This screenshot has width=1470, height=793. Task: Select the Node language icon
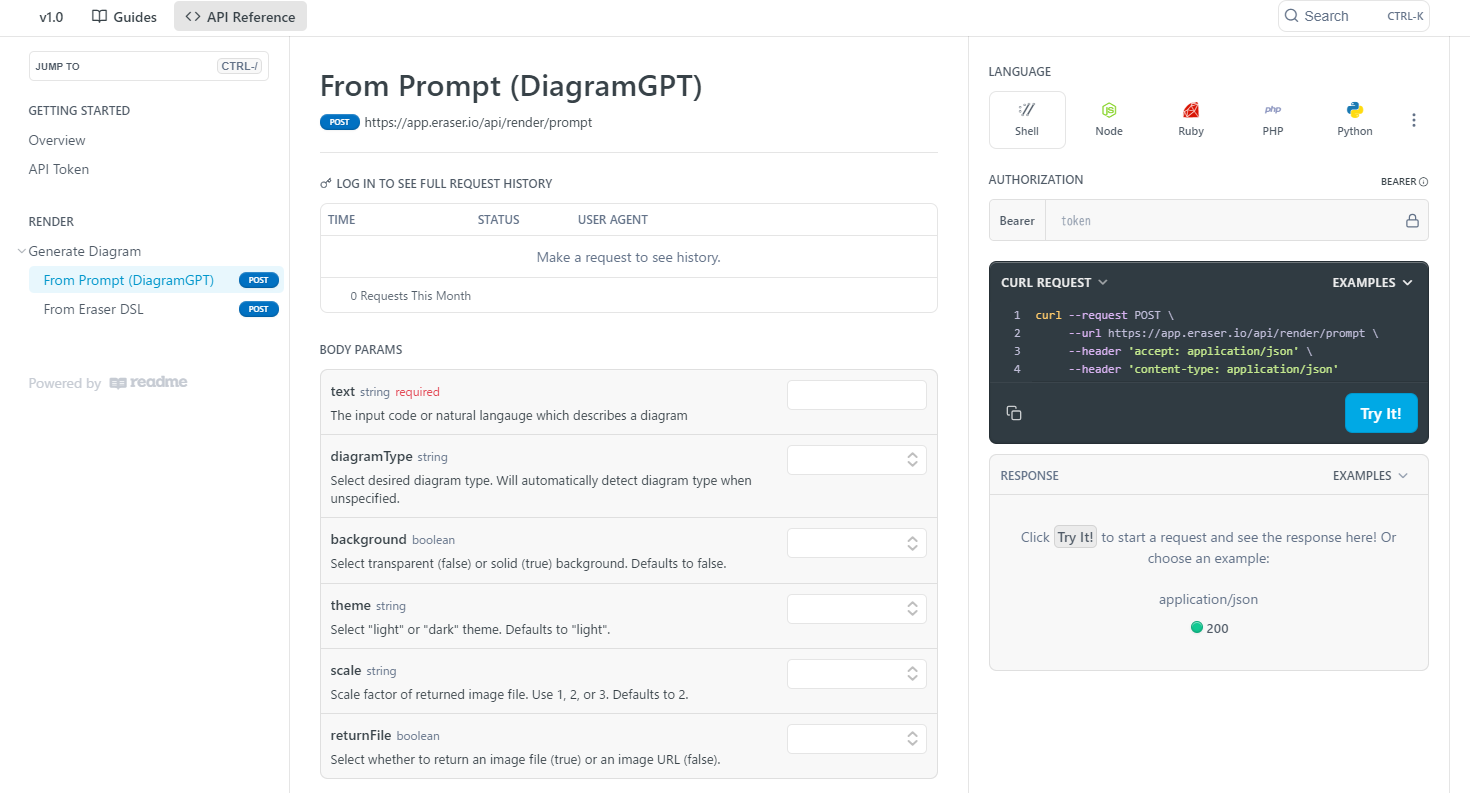coord(1109,110)
